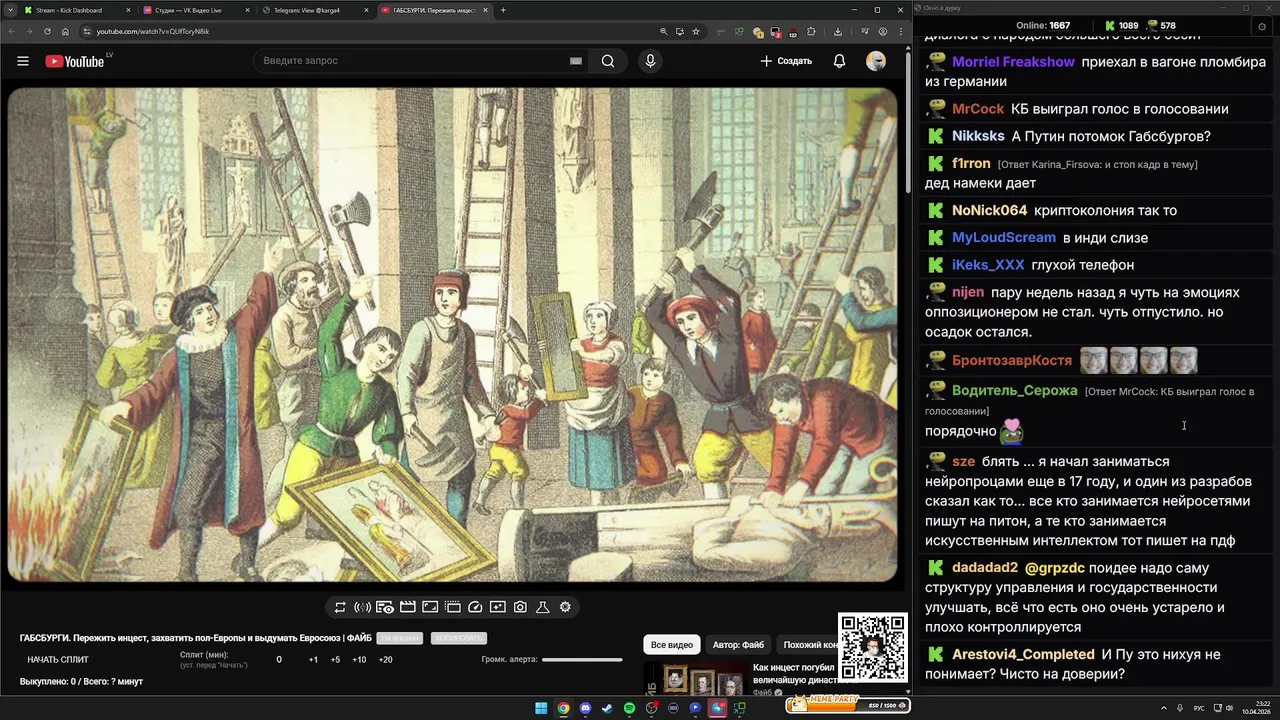1280x720 pixels.
Task: Click the browser address bar URL
Action: 153,31
